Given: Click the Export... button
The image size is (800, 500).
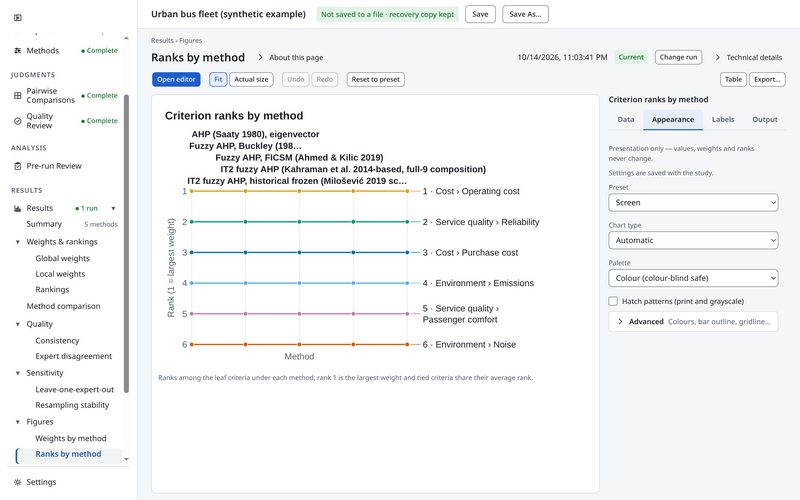Looking at the screenshot, I should [767, 80].
